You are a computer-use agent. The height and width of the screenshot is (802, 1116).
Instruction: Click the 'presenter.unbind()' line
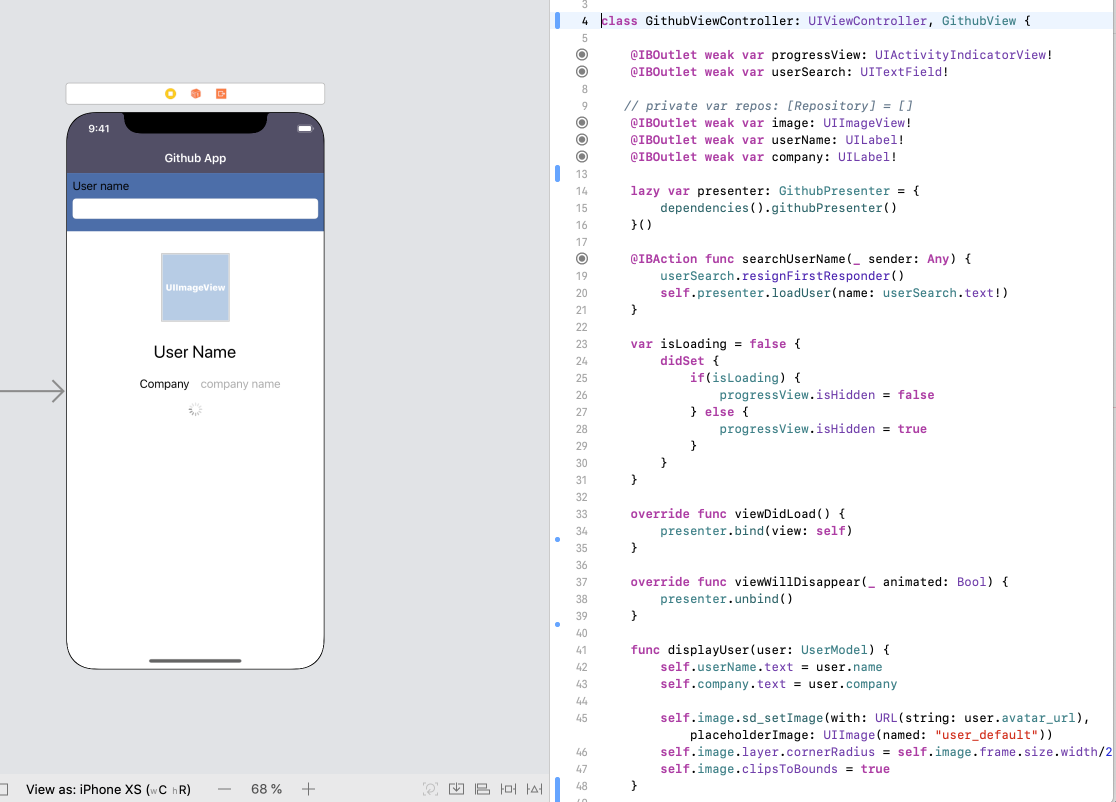(726, 599)
